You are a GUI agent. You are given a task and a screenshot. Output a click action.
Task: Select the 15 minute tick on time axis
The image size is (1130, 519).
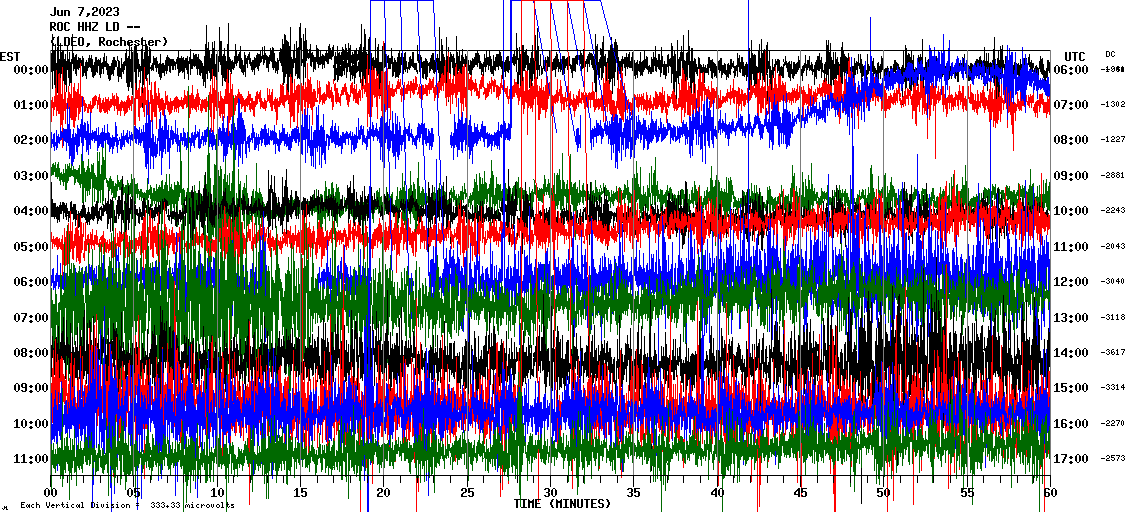301,493
